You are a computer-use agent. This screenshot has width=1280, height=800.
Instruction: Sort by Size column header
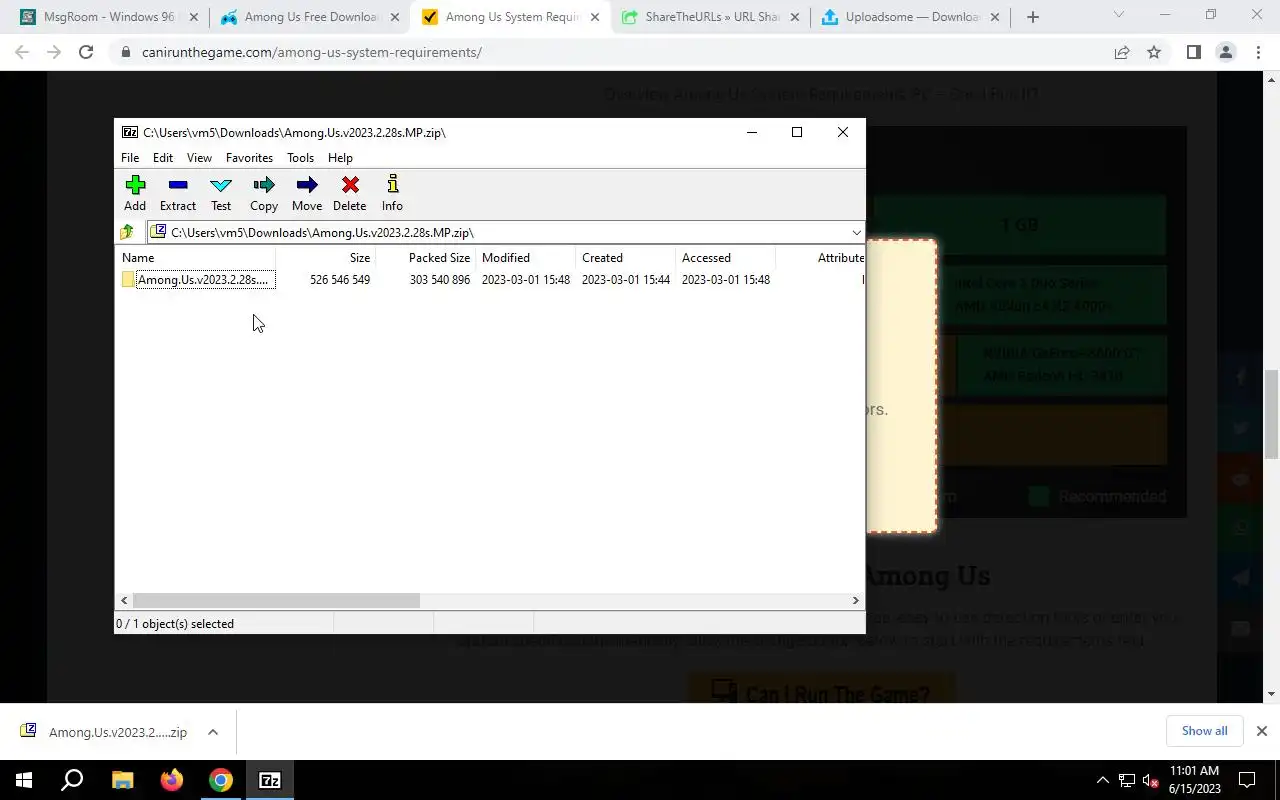pos(325,258)
